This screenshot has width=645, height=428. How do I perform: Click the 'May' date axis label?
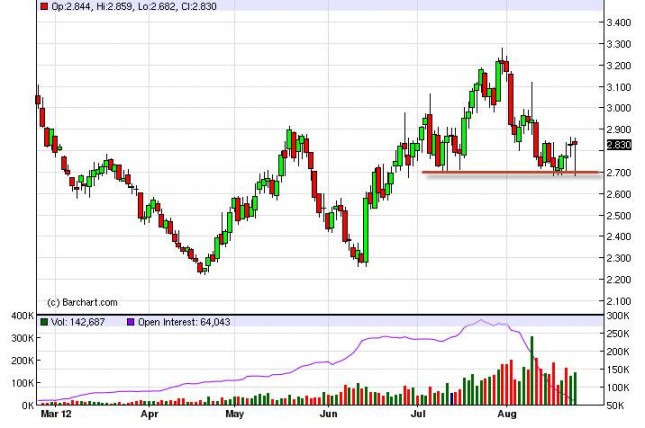click(234, 414)
